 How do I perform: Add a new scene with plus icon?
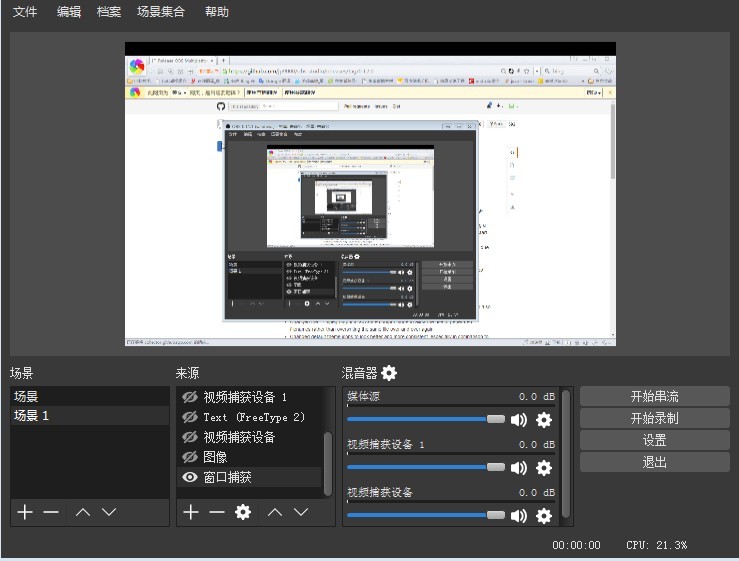[25, 512]
